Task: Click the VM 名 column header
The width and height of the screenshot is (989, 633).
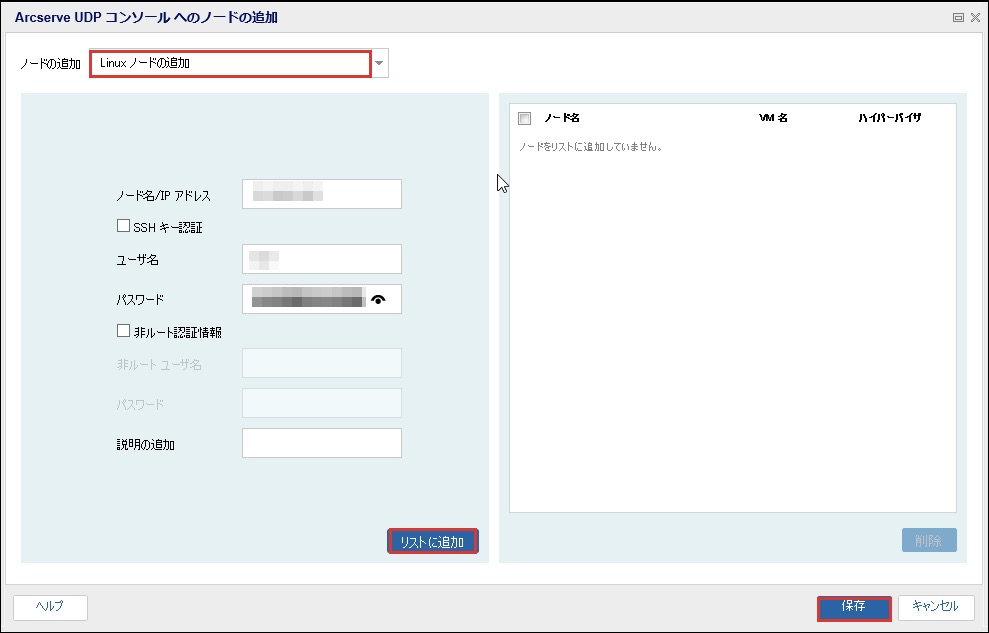Action: pos(773,118)
